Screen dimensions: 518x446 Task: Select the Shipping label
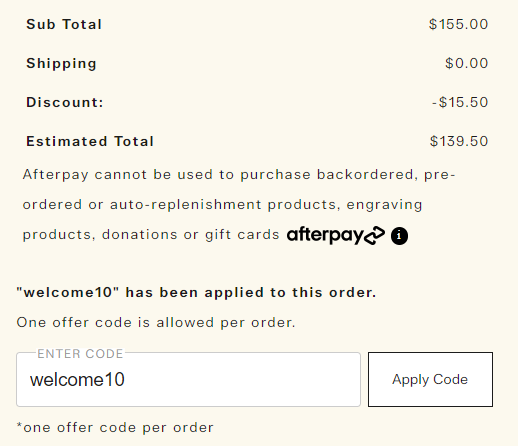62,64
